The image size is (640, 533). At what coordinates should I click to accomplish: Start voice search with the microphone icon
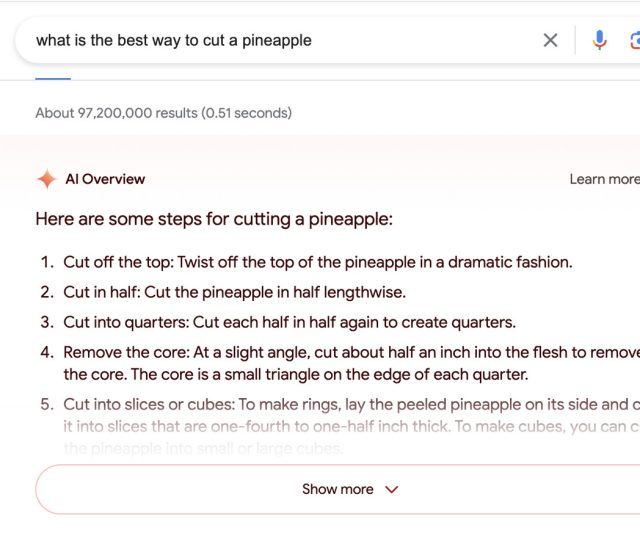click(x=599, y=40)
